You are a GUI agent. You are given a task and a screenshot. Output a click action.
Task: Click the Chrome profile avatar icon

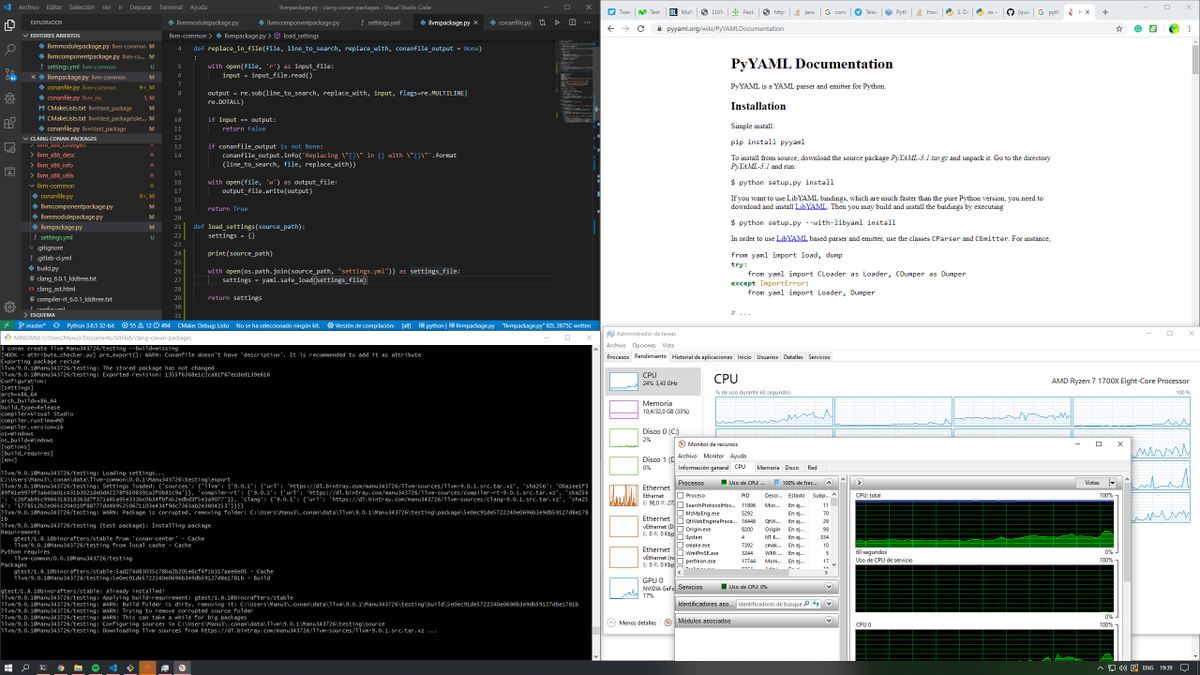[x=1175, y=29]
